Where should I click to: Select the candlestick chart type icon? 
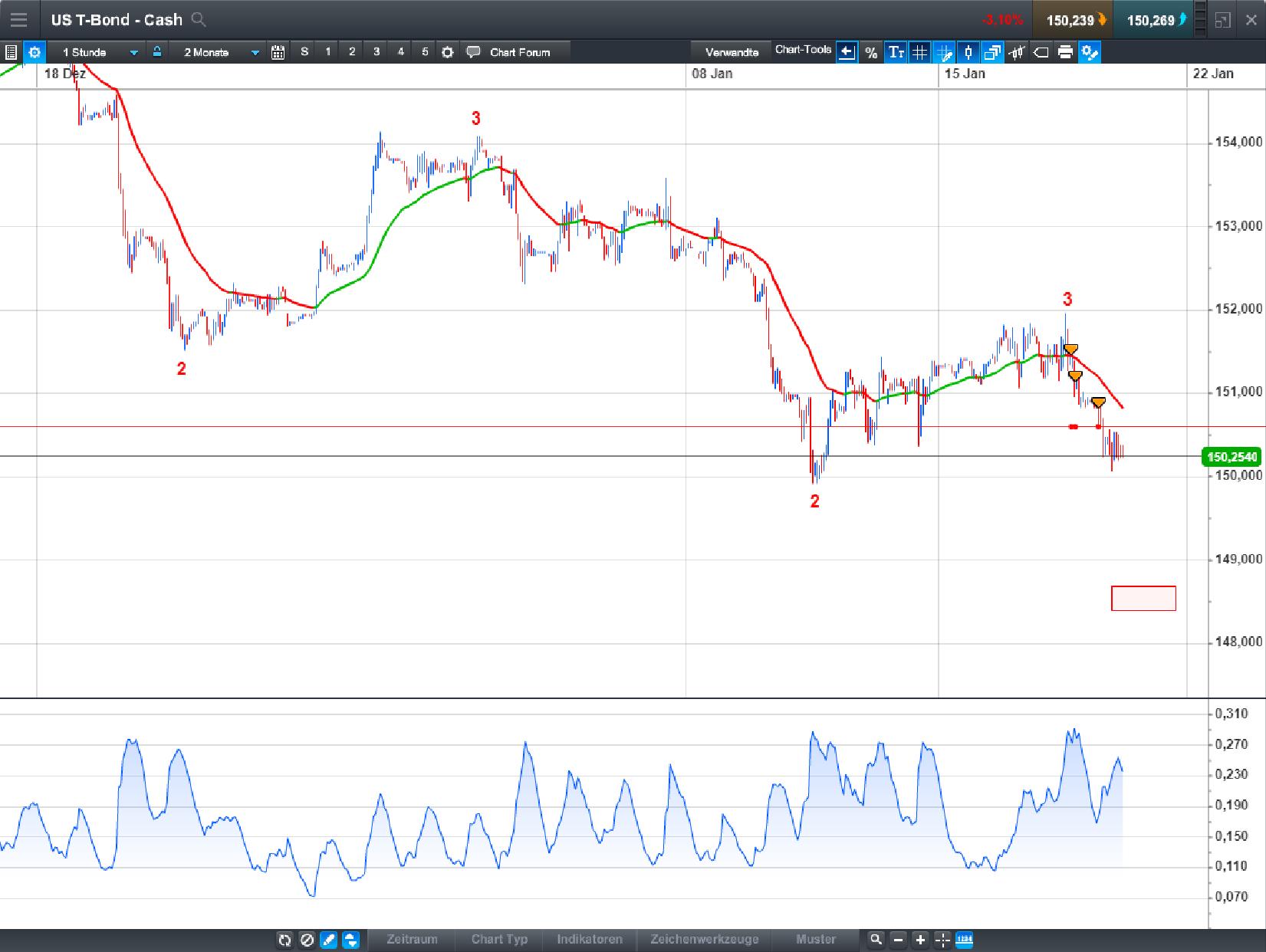968,53
